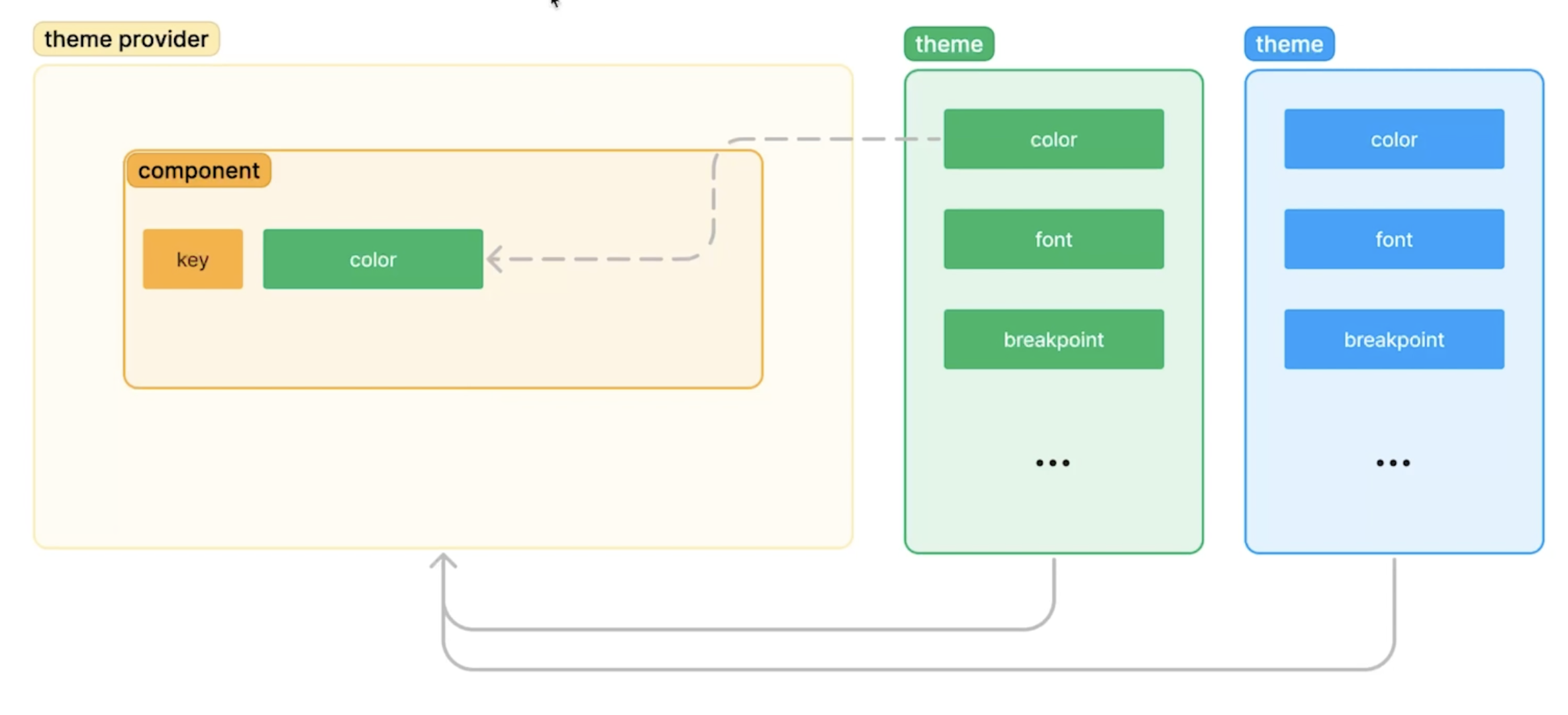This screenshot has height=715, width=1568.
Task: Click the orange component label
Action: pyautogui.click(x=199, y=171)
